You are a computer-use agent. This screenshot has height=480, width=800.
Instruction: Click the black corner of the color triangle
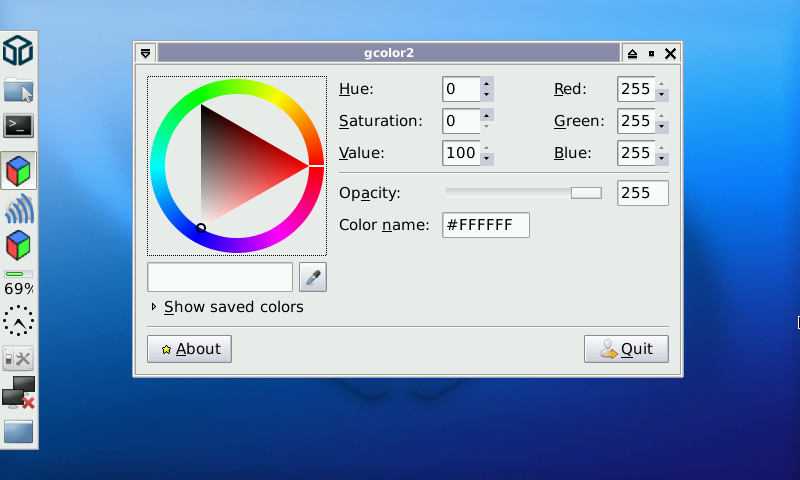click(x=203, y=108)
